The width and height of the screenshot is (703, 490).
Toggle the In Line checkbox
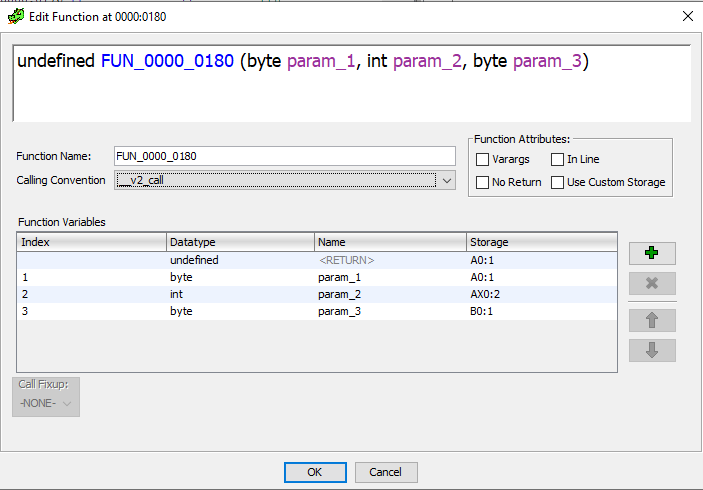(x=557, y=159)
